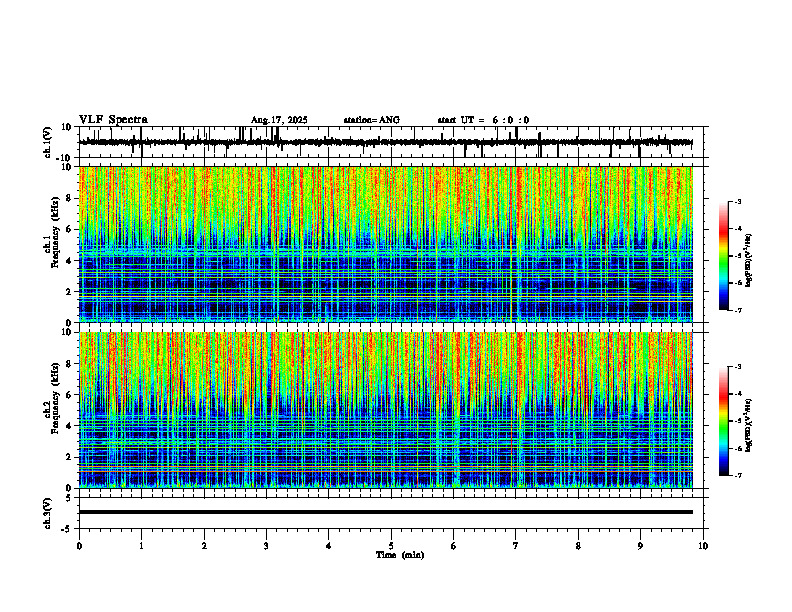Click the 'station=ANG' label
Screen dimensions: 792x612
click(371, 120)
